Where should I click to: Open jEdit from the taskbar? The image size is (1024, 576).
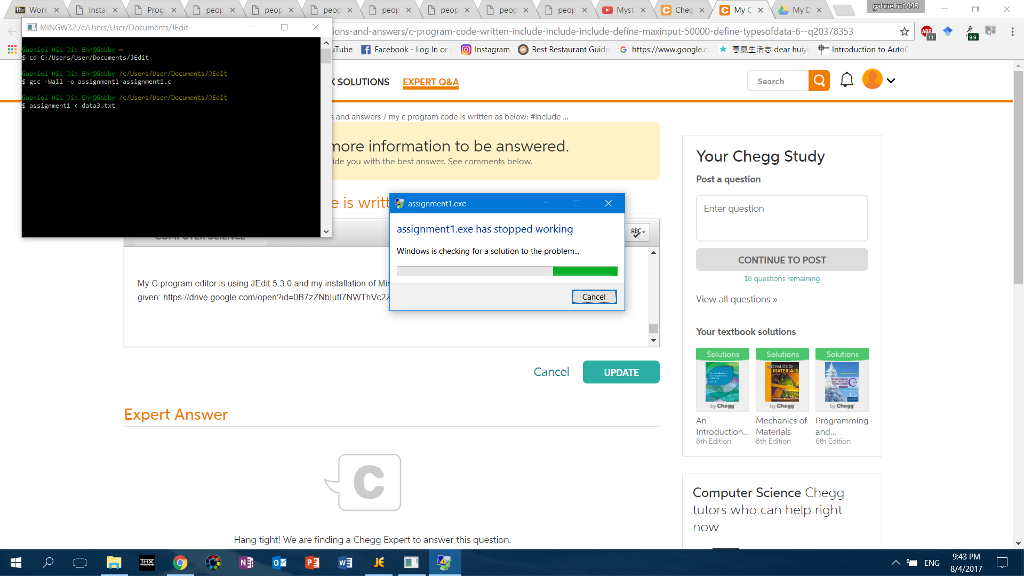pos(377,562)
